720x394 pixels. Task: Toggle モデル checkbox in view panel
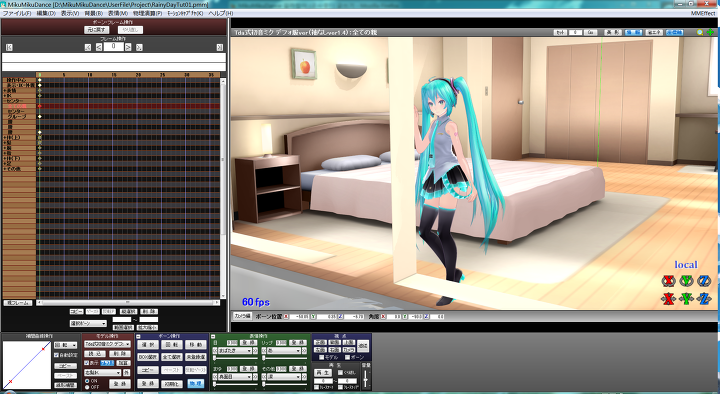tap(322, 357)
